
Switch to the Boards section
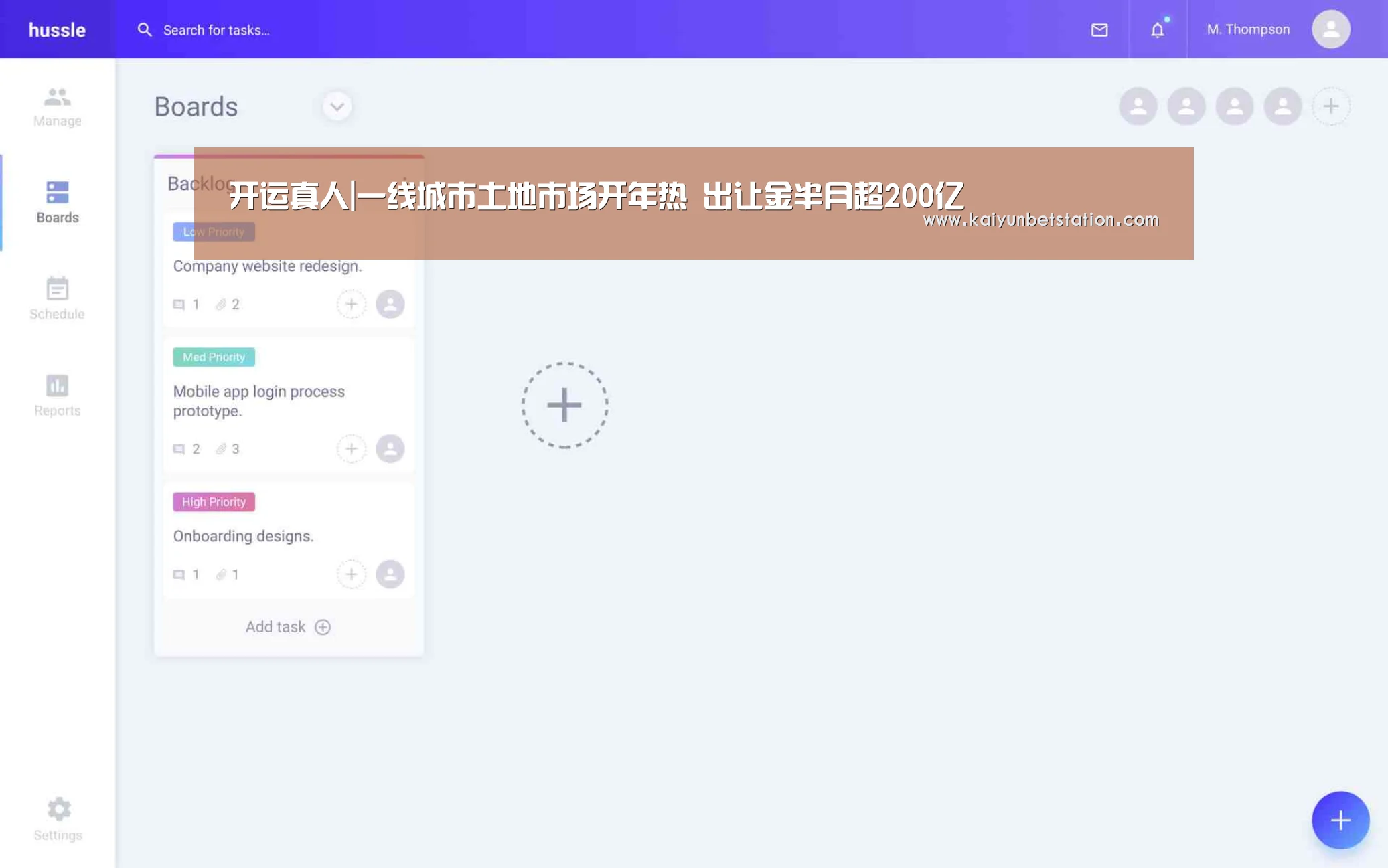pos(58,203)
